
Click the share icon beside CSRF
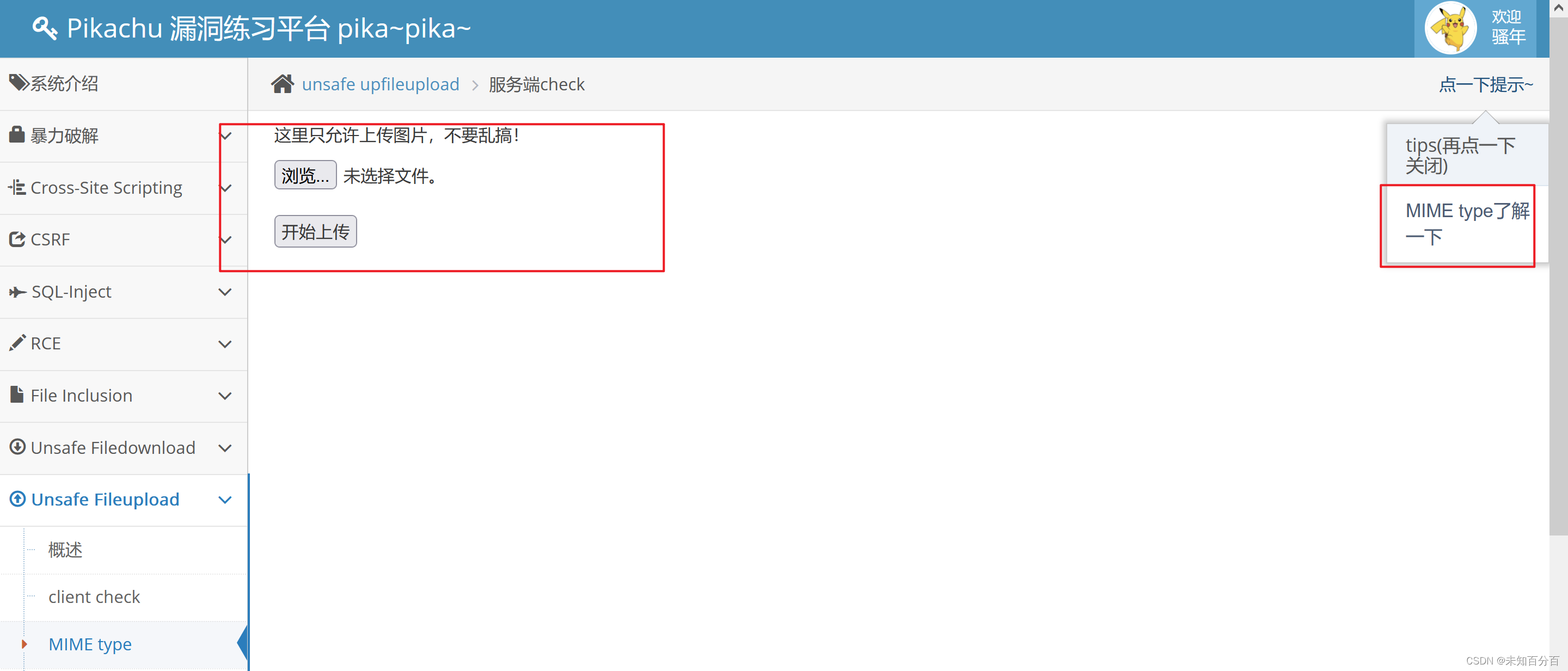tap(17, 239)
